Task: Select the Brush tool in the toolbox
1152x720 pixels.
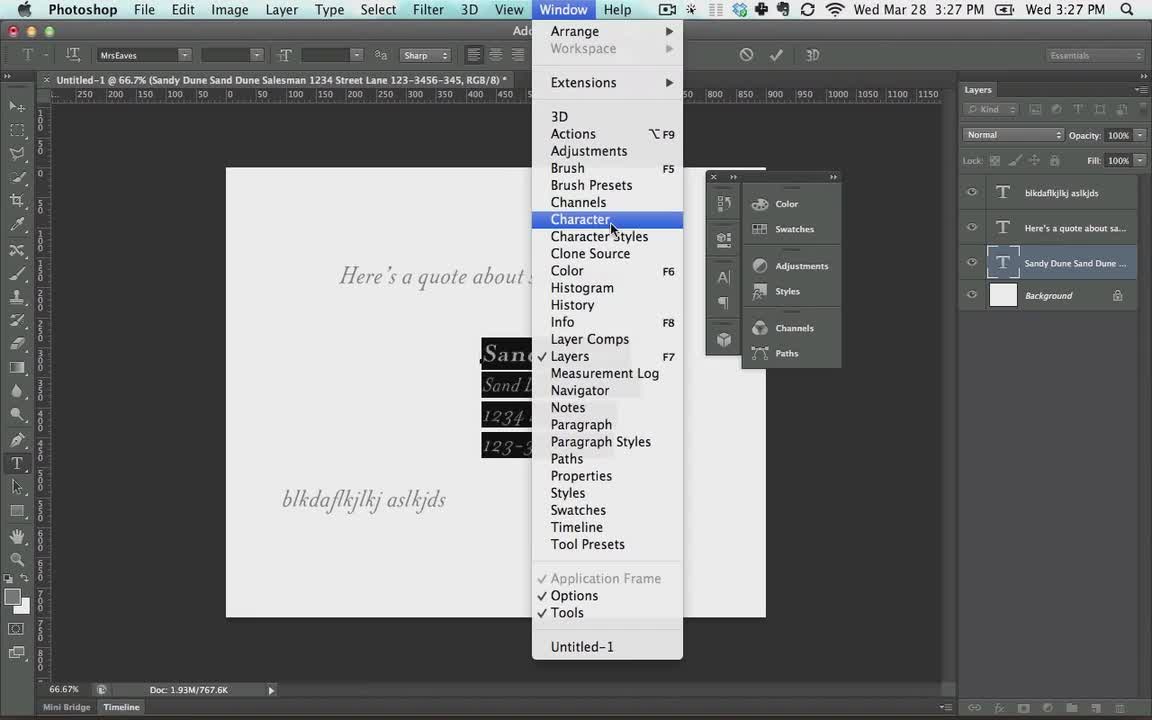Action: [x=17, y=273]
